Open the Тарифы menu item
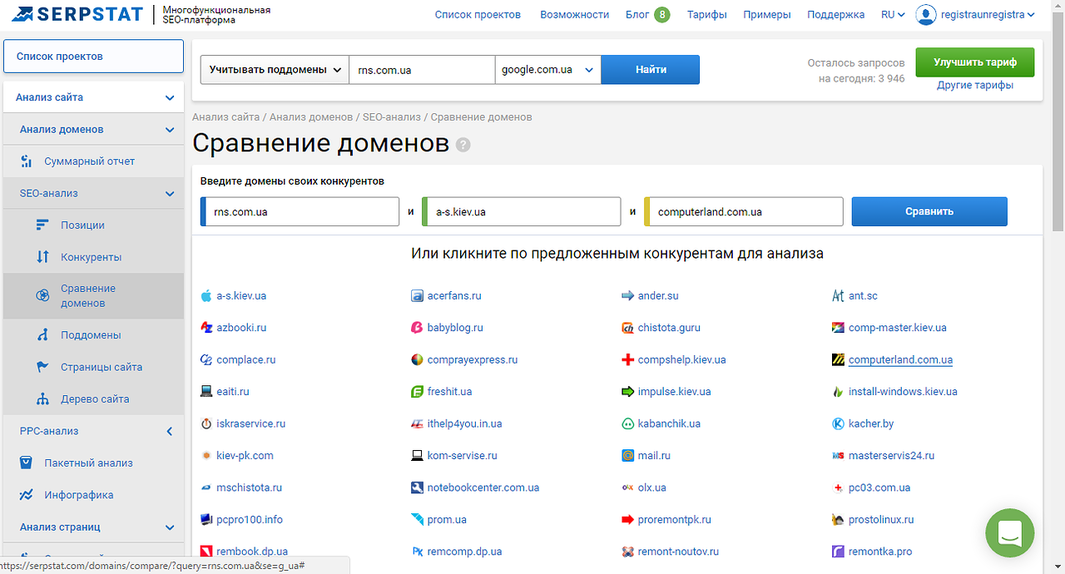The width and height of the screenshot is (1065, 574). click(x=706, y=14)
